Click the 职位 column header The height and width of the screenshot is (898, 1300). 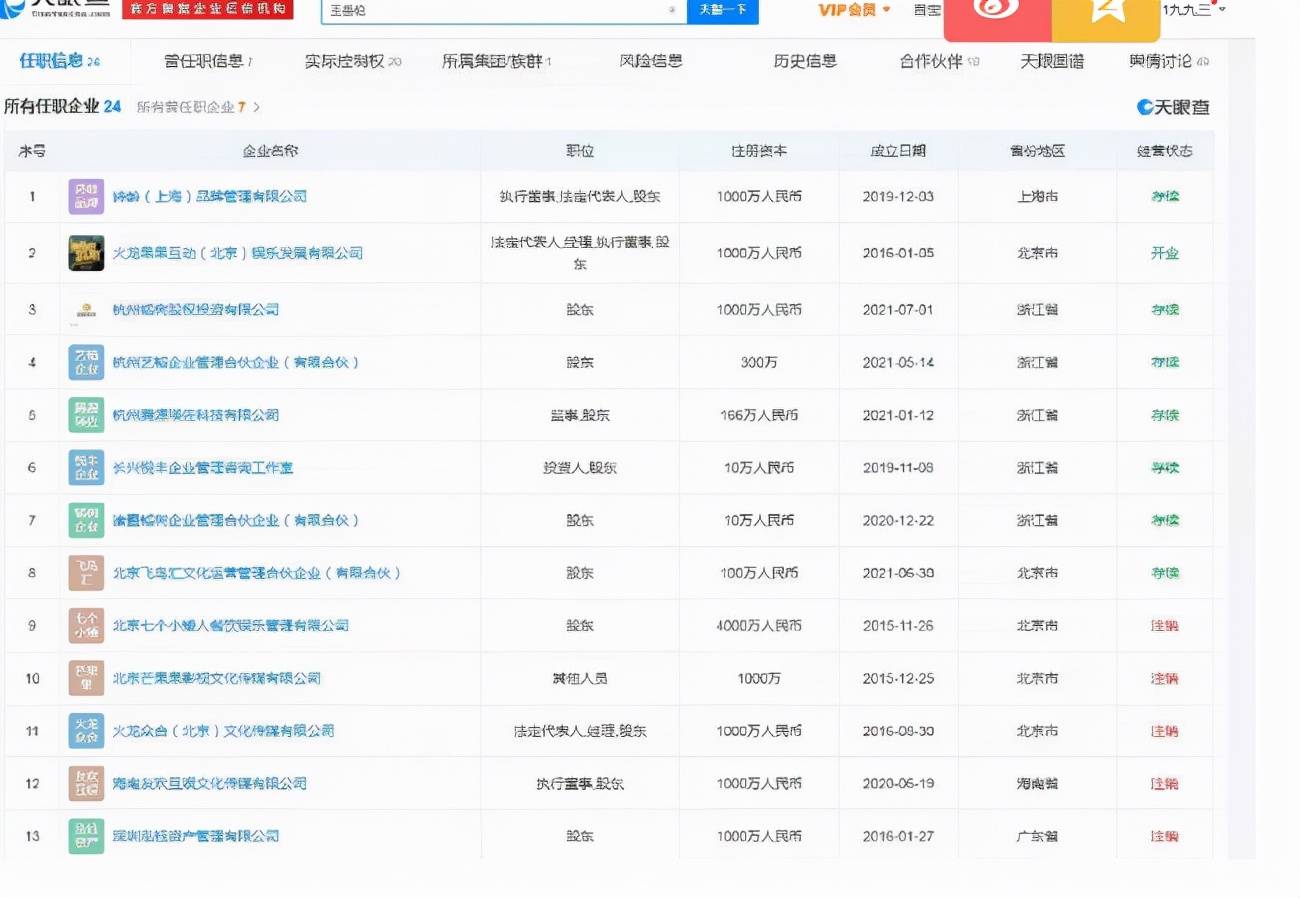[x=580, y=151]
